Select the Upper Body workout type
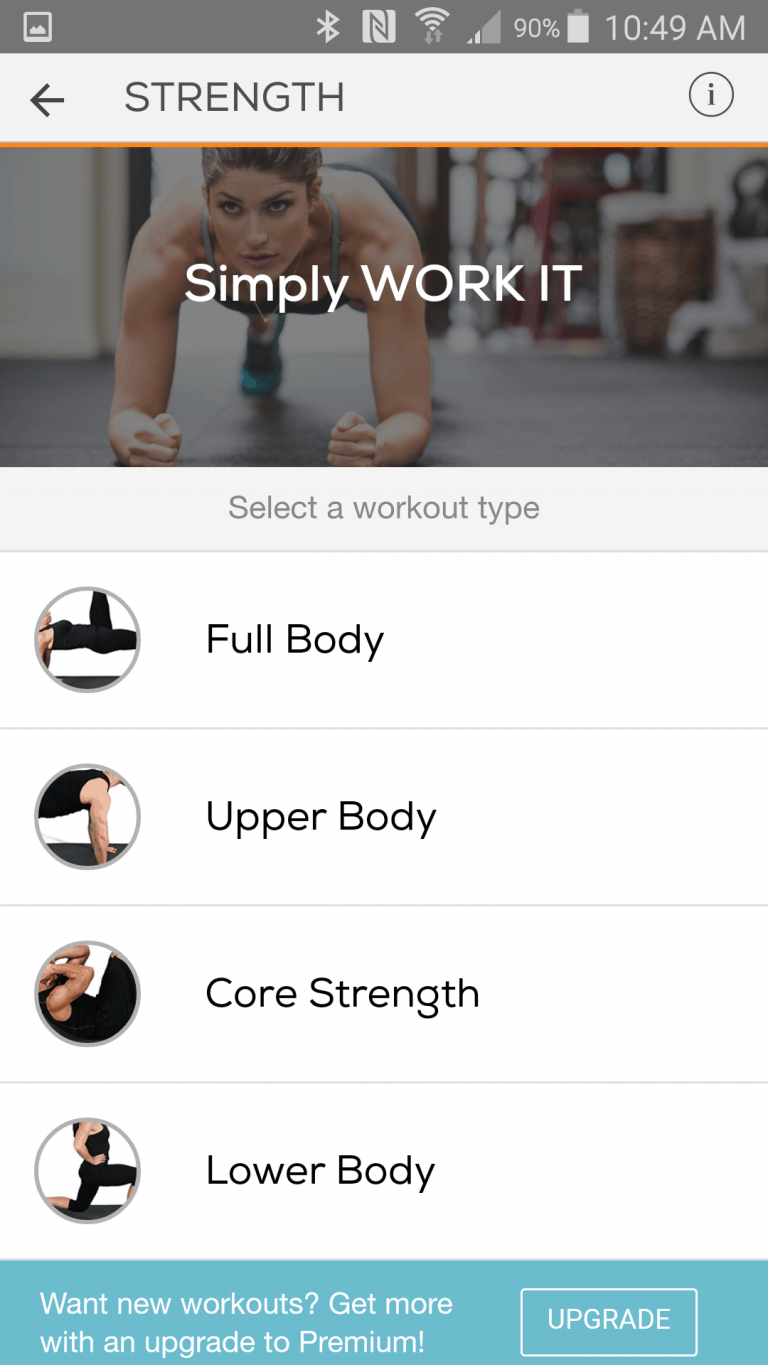This screenshot has height=1365, width=768. 384,817
